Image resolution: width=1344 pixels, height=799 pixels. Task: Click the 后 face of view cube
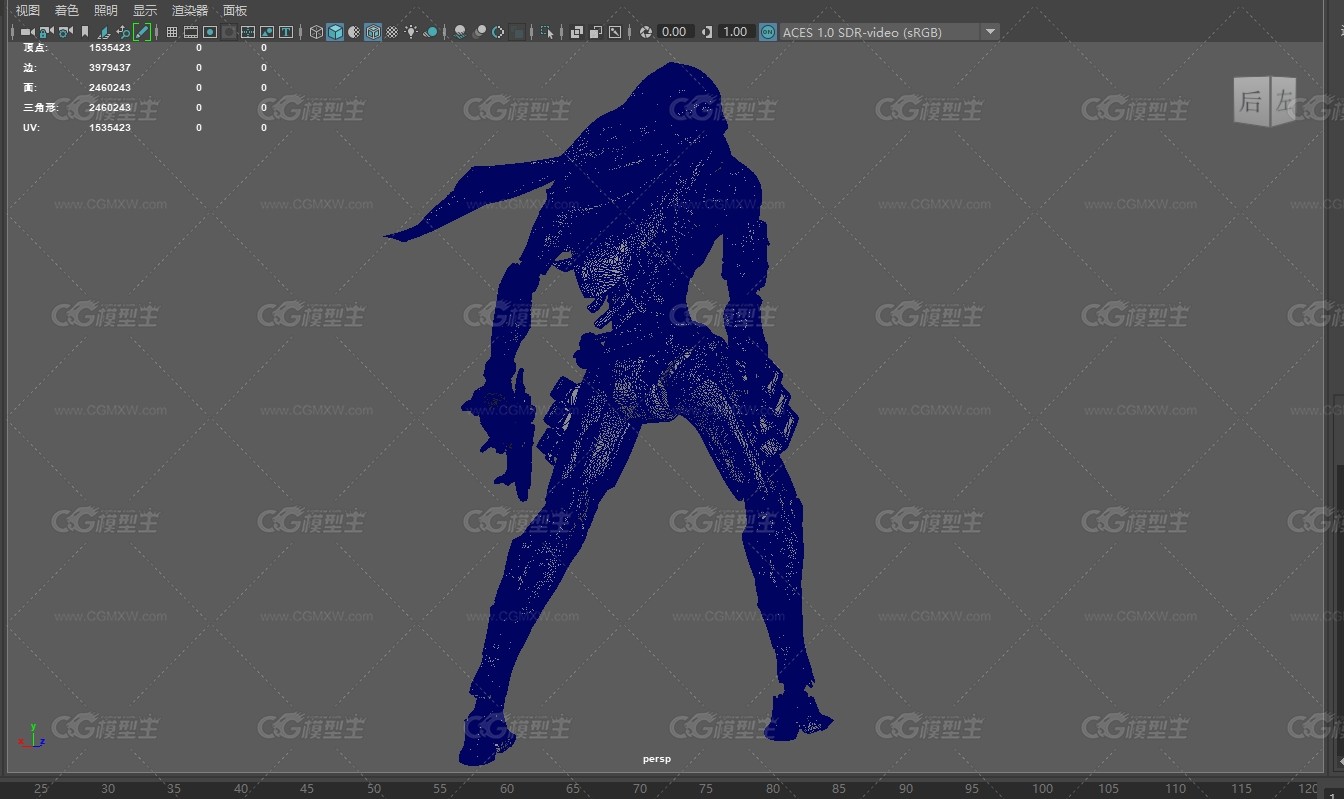(1251, 101)
